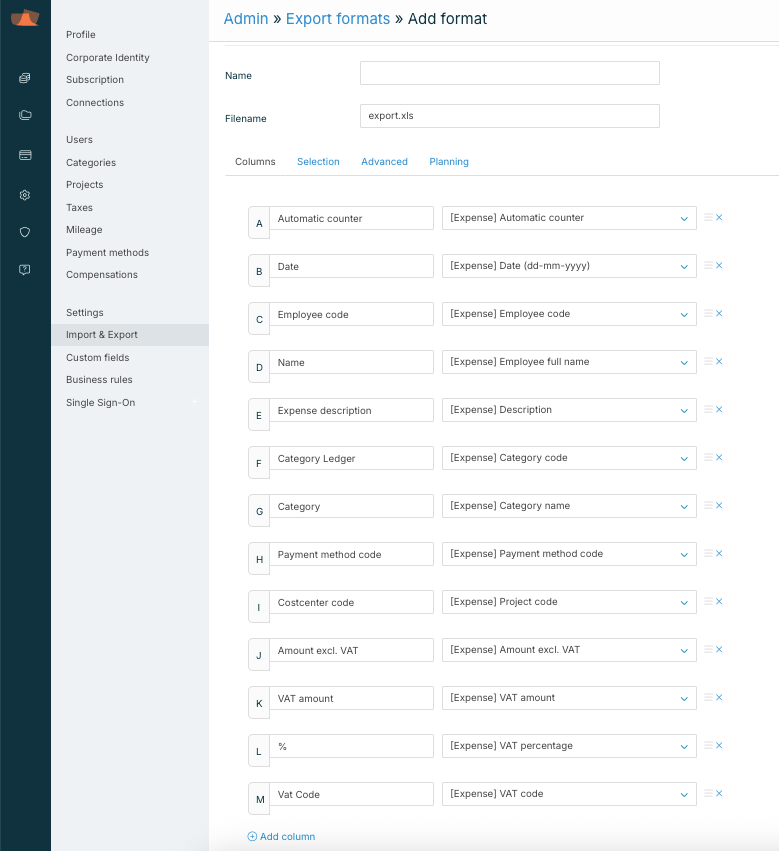Switch to the Selection tab
Viewport: 779px width, 851px height.
[318, 162]
